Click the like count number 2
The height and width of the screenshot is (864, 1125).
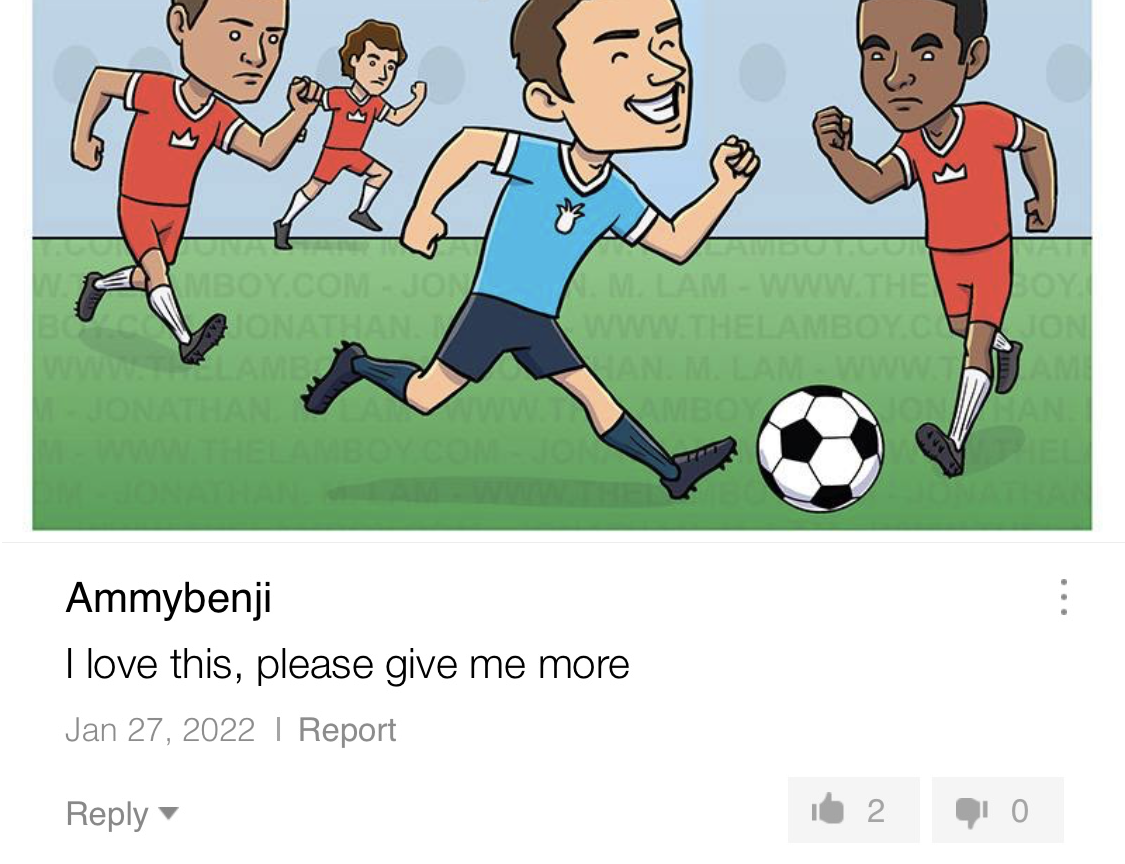[875, 811]
